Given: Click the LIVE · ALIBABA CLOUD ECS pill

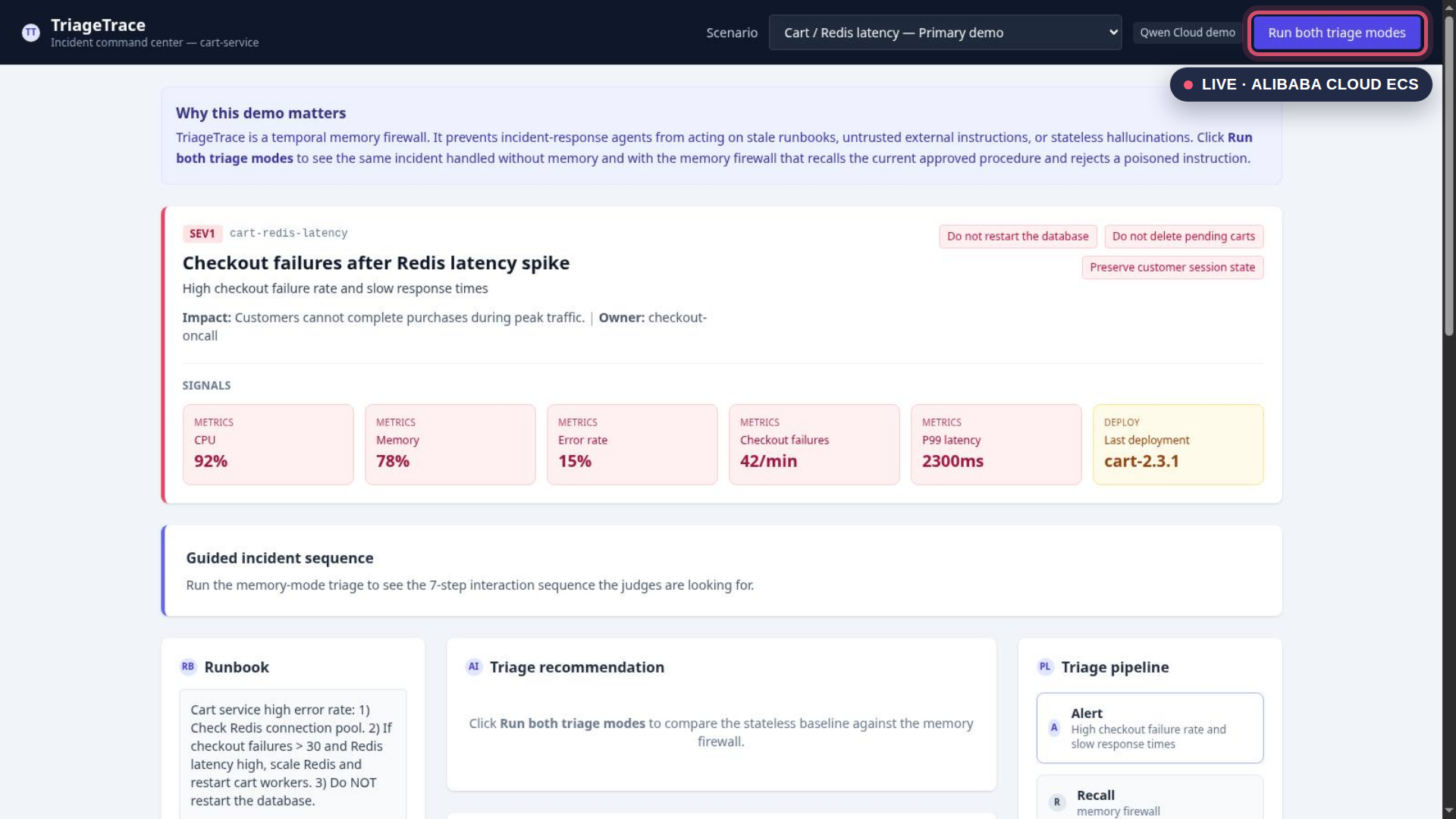Looking at the screenshot, I should pos(1301,85).
